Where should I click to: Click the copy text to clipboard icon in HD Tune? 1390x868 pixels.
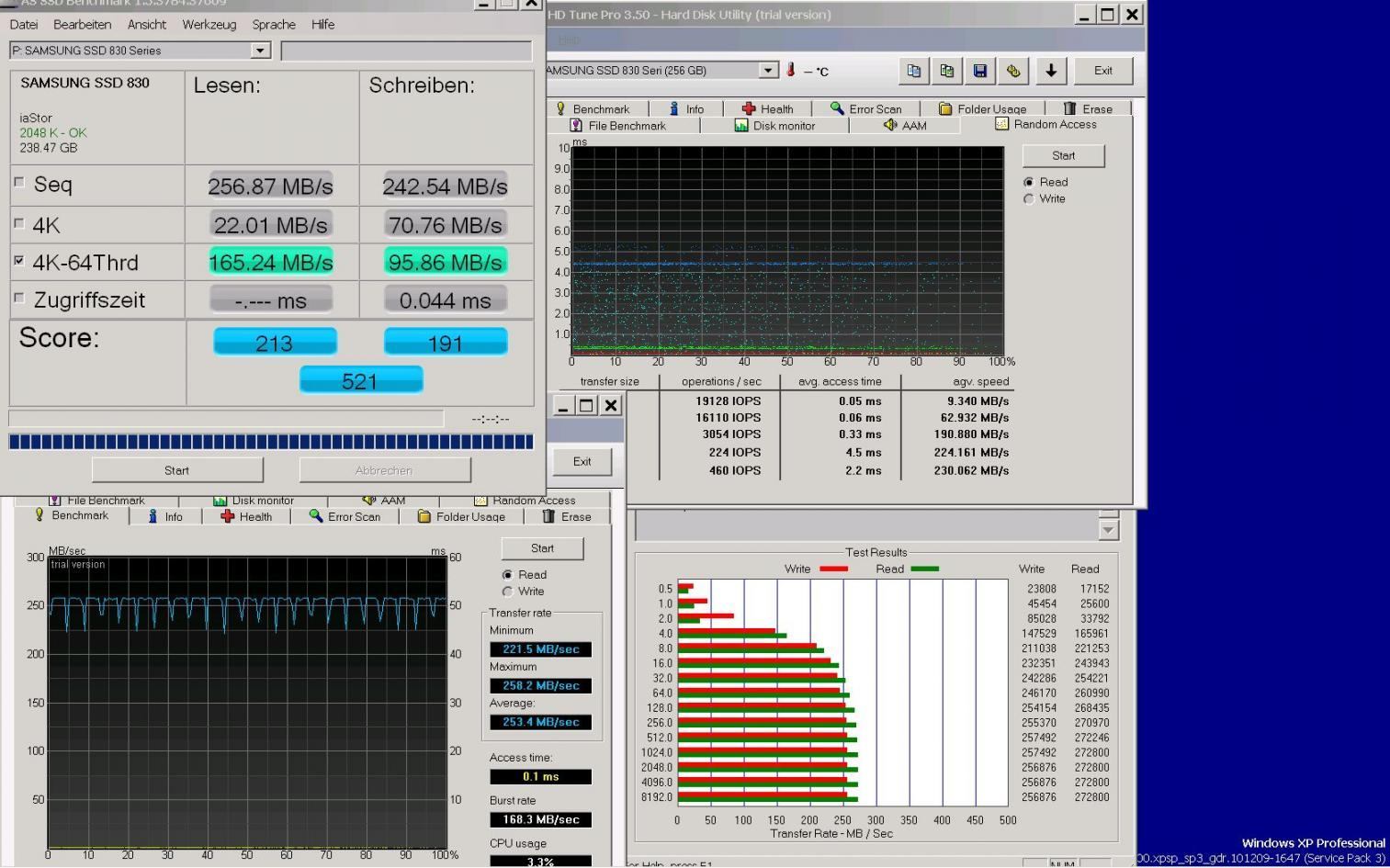[x=914, y=71]
